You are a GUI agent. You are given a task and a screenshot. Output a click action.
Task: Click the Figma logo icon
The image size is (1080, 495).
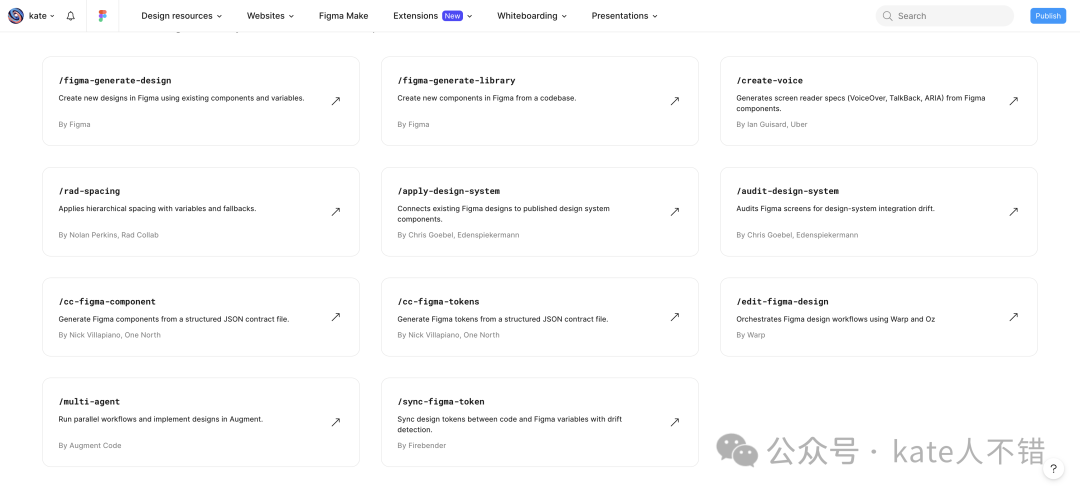103,16
